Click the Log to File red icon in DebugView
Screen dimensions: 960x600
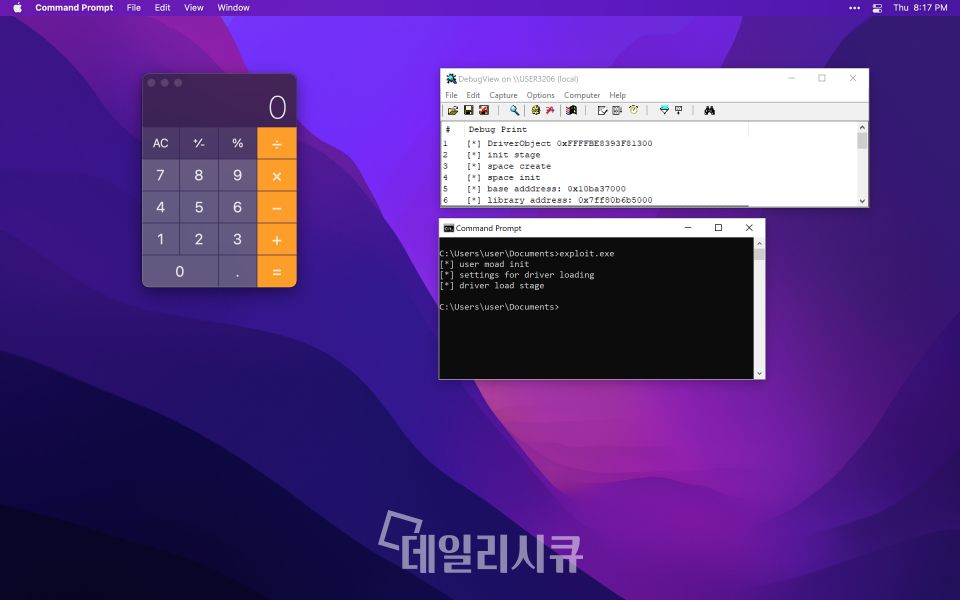pos(484,110)
